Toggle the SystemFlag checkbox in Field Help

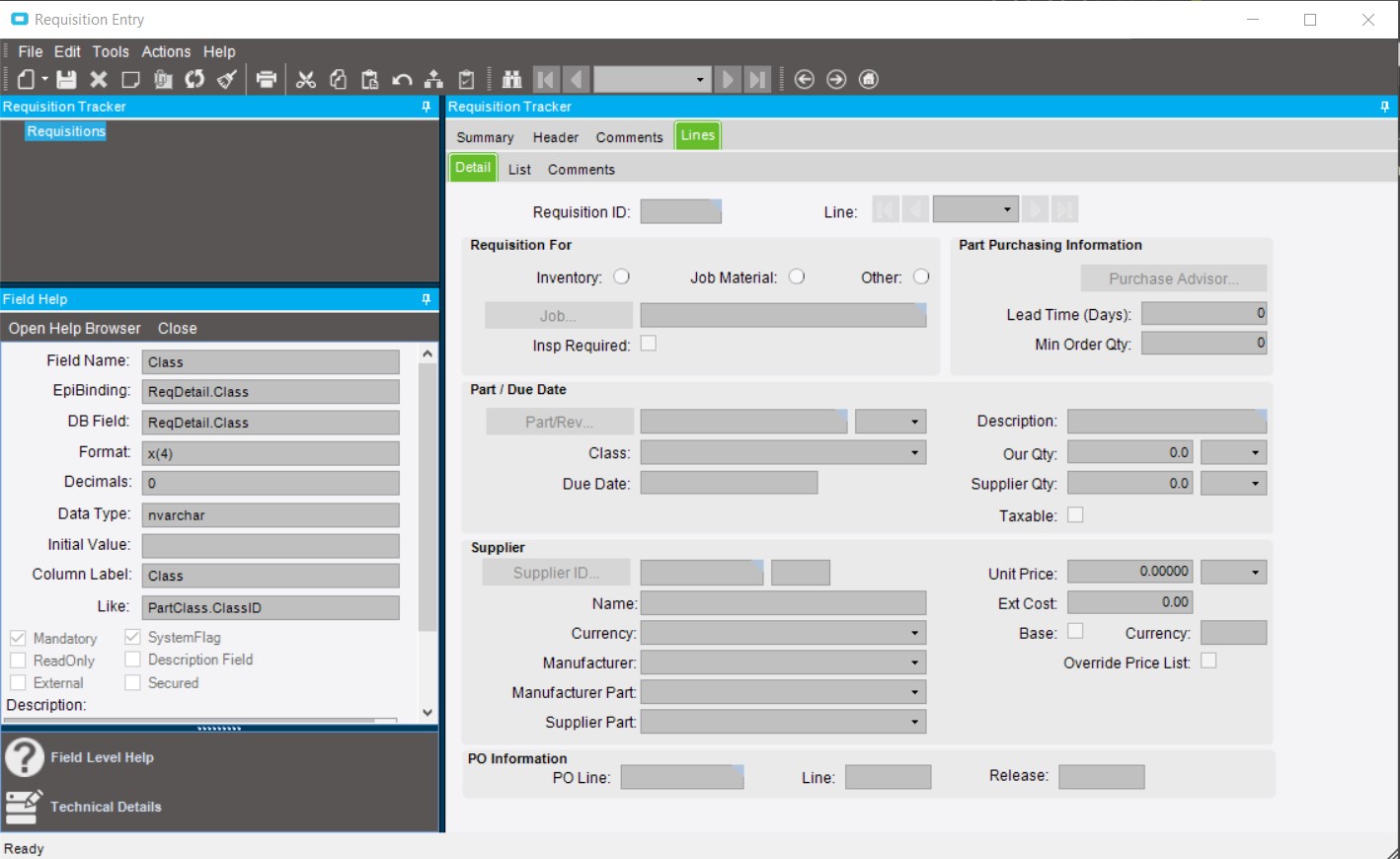[132, 637]
